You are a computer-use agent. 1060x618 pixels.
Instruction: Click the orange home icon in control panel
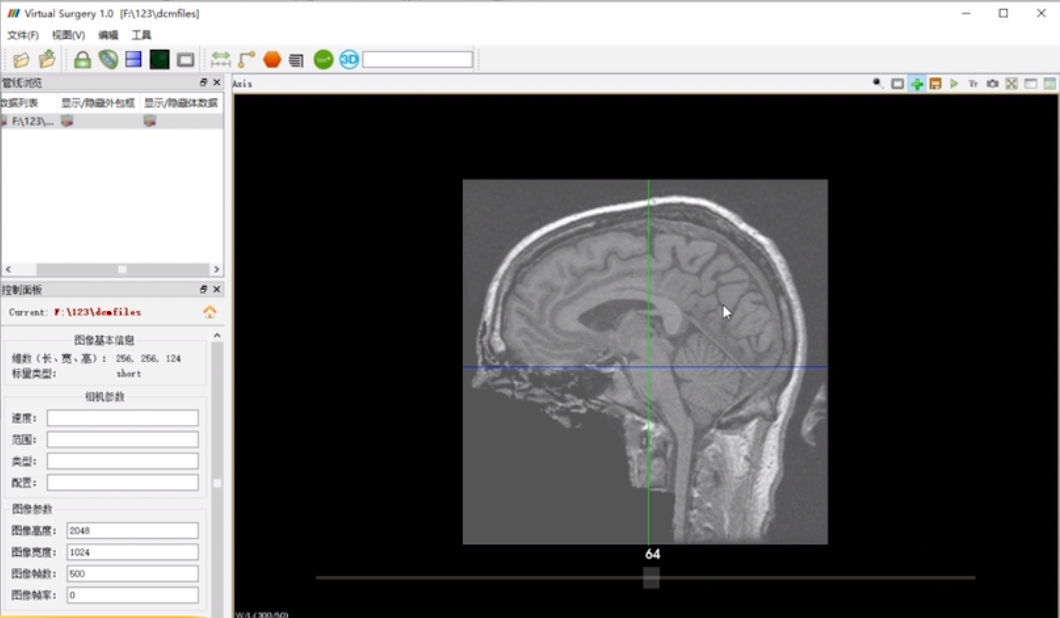coord(210,312)
